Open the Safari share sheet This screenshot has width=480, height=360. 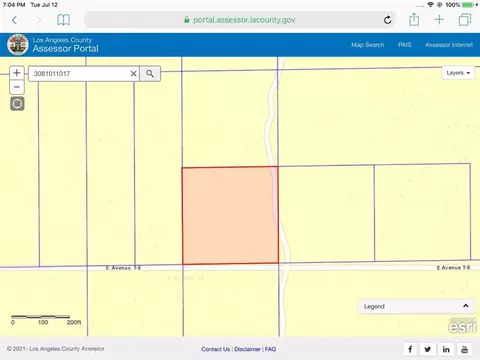414,20
